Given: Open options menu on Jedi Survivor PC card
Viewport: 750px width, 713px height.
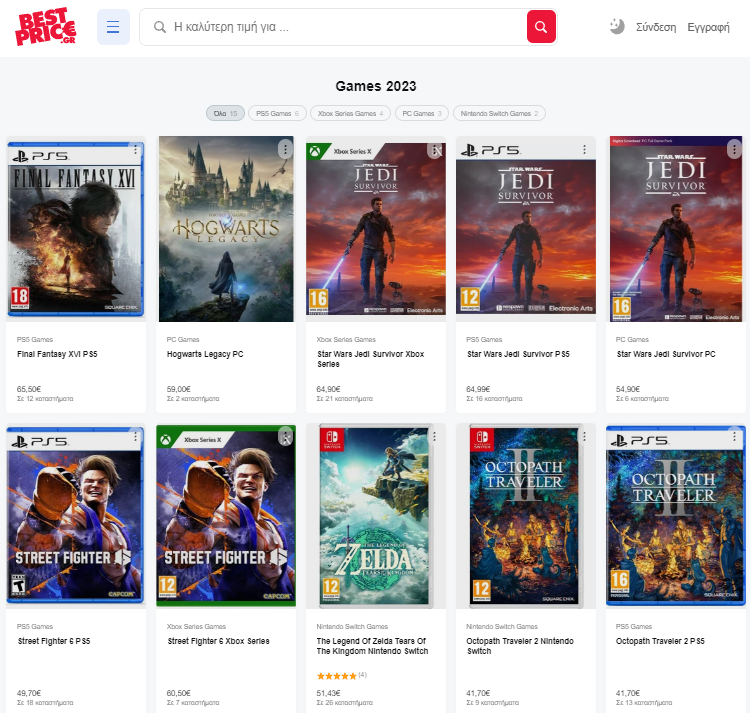Looking at the screenshot, I should (x=734, y=149).
